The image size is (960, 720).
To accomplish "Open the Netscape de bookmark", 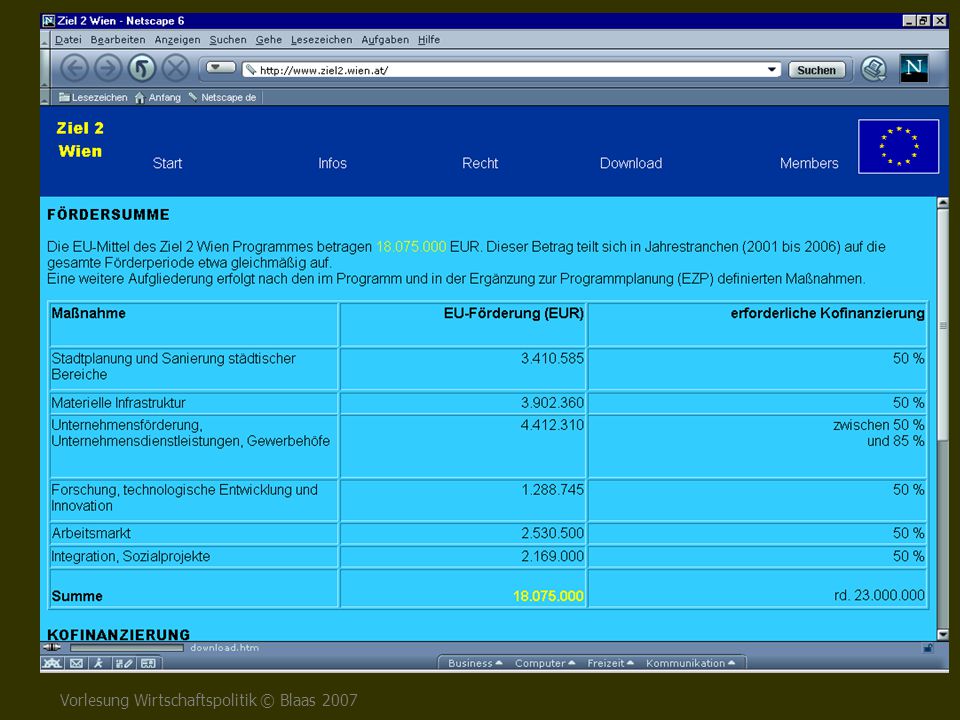I will [x=222, y=97].
